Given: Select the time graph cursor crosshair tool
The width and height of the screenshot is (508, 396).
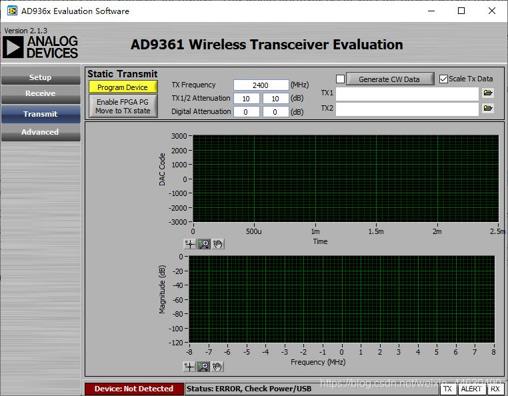Looking at the screenshot, I should pyautogui.click(x=190, y=244).
